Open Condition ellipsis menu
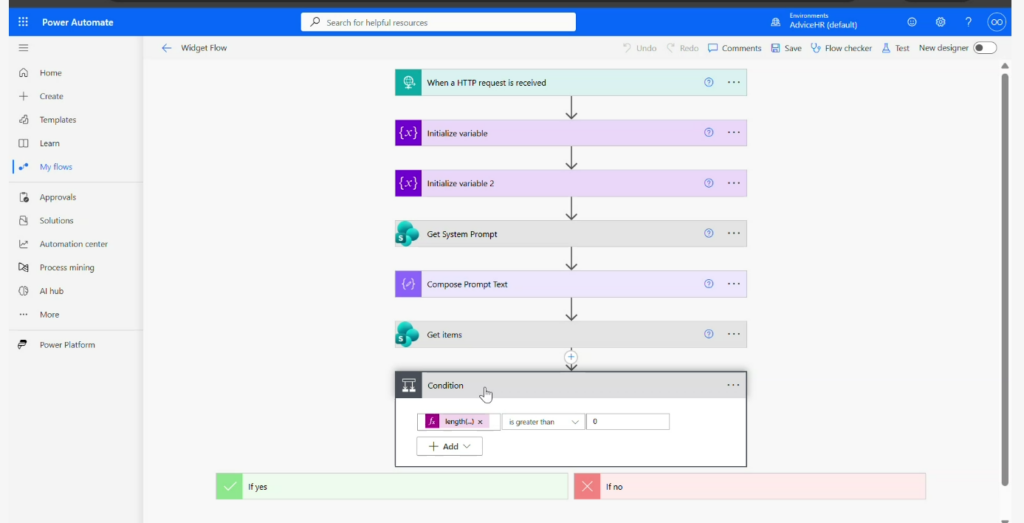The image size is (1024, 523). coord(733,385)
